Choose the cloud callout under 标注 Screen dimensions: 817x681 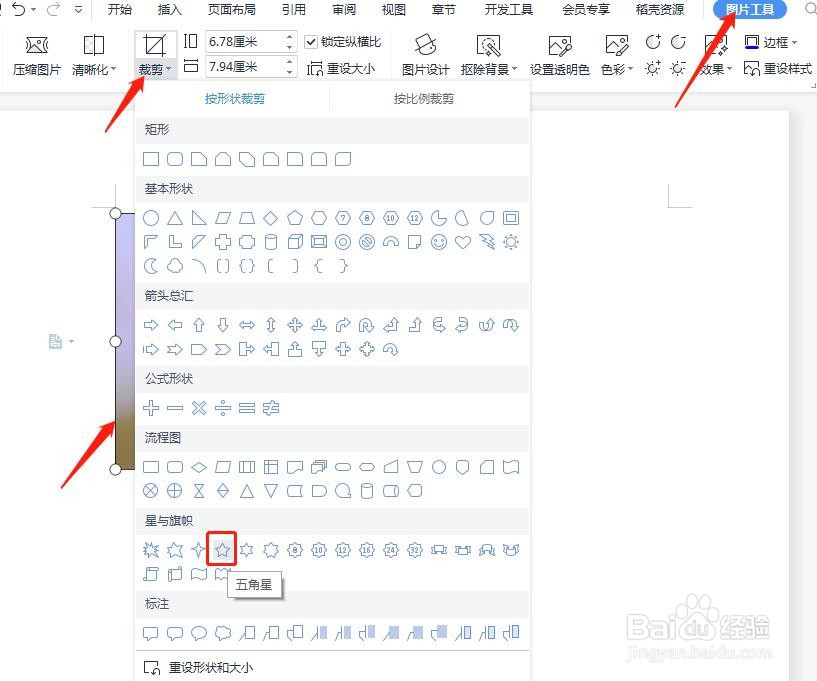pos(223,633)
